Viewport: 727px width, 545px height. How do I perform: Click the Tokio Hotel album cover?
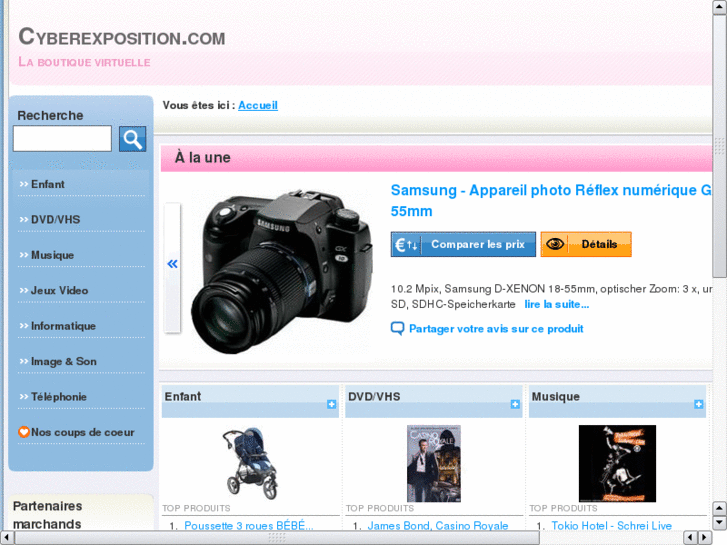617,463
